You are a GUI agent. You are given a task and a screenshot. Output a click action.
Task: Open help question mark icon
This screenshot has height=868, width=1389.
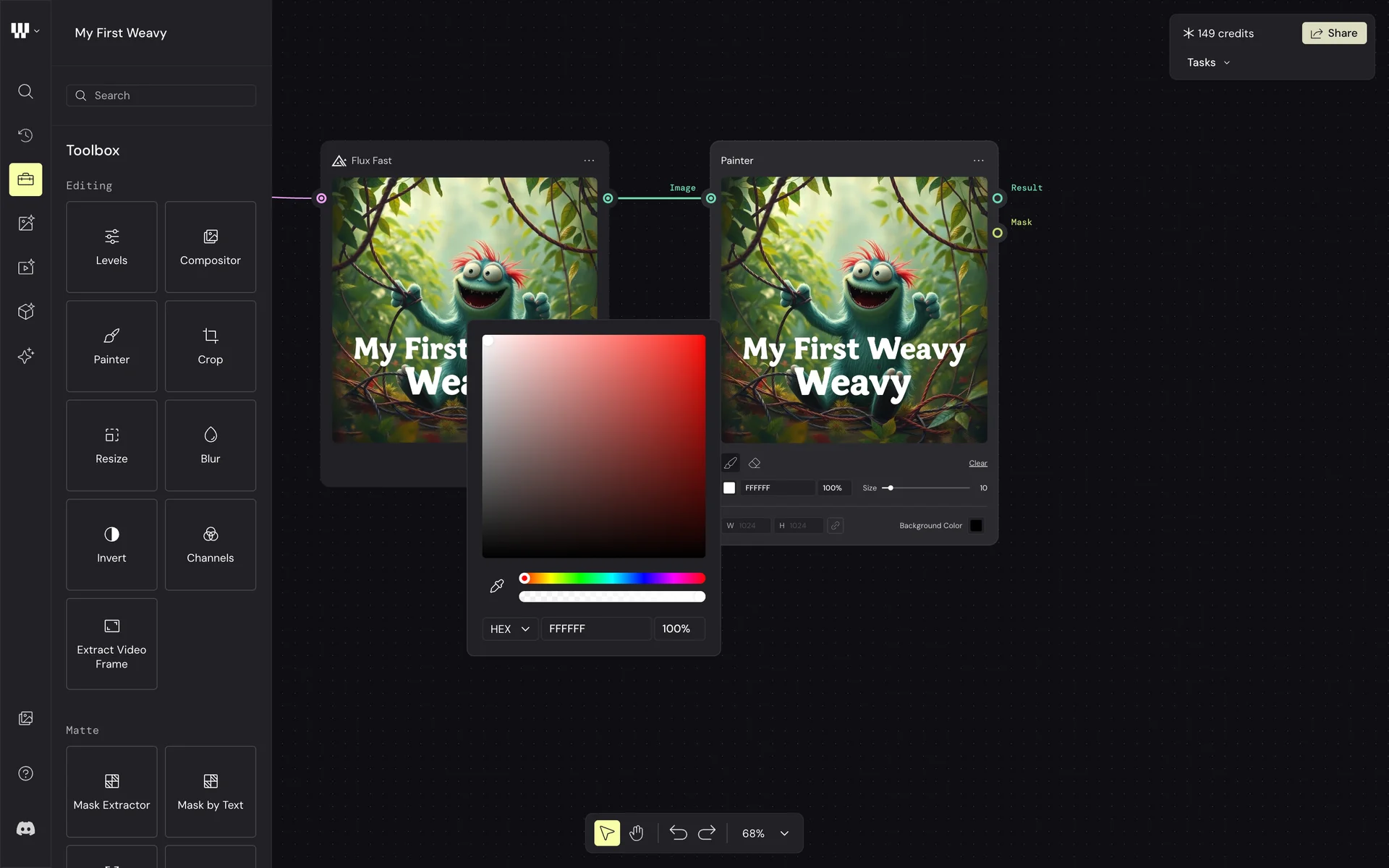tap(25, 773)
